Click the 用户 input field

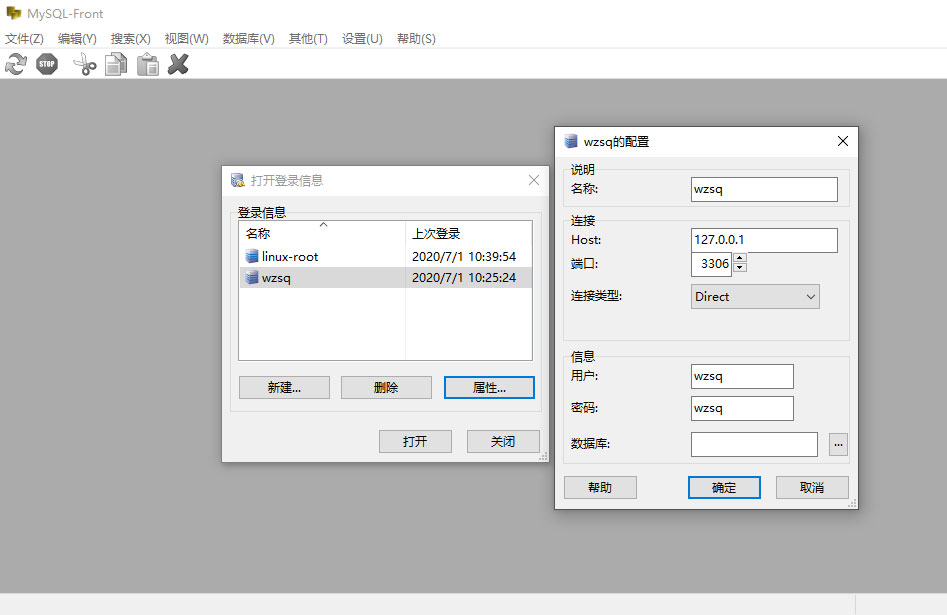point(742,376)
